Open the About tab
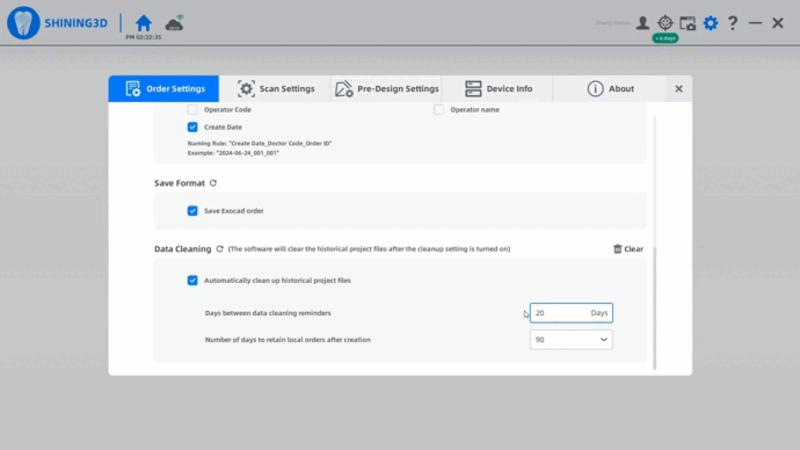Screen dimensions: 800x450 (610, 89)
